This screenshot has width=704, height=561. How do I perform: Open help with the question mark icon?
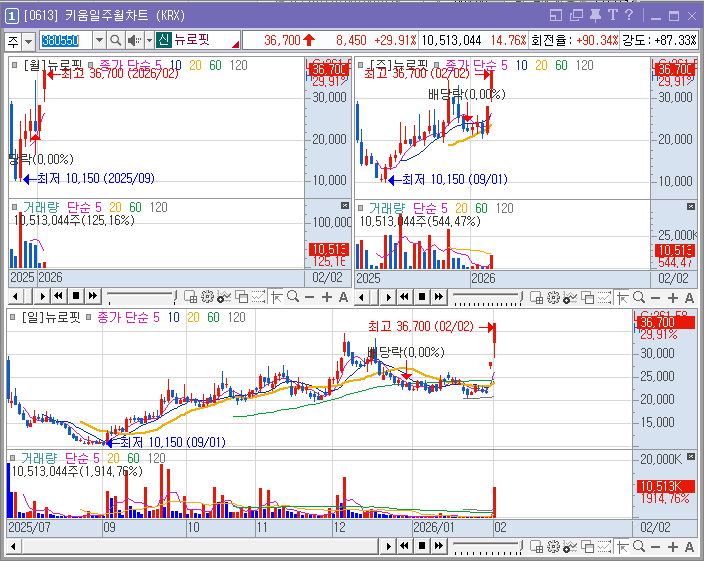pyautogui.click(x=629, y=15)
